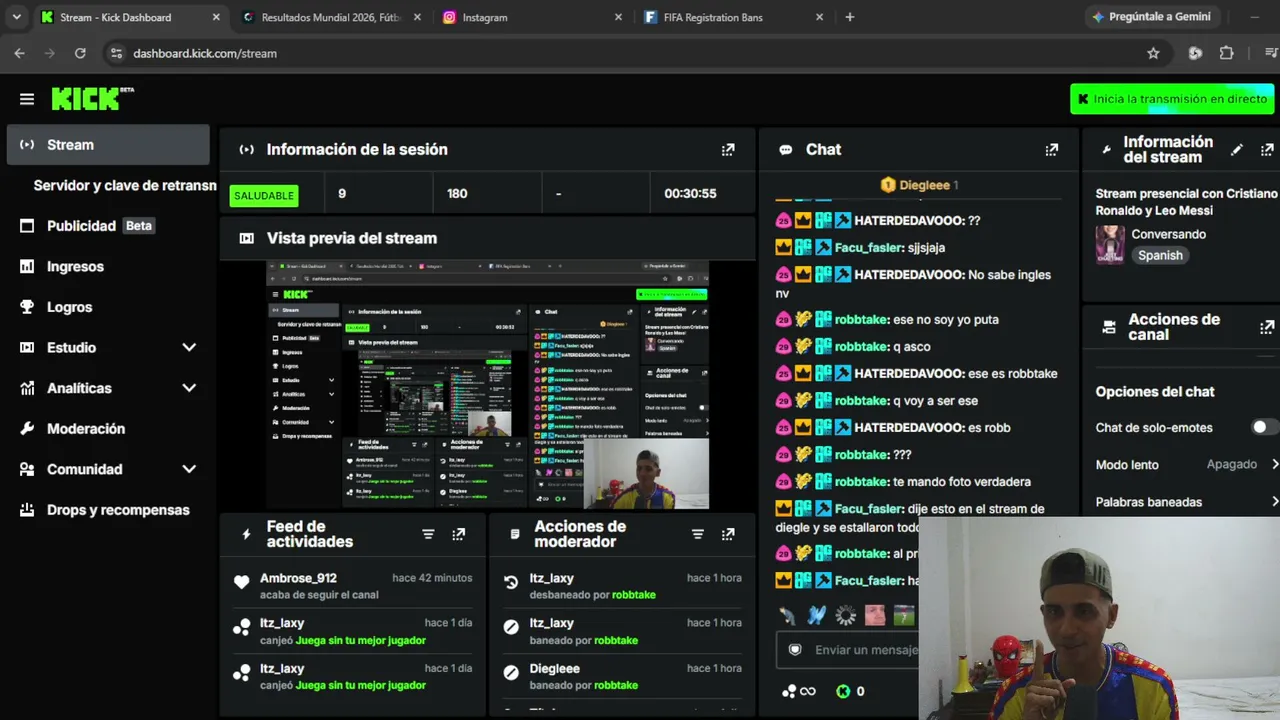Click Diegleee in the moderator actions list
1280x720 pixels.
(x=555, y=668)
